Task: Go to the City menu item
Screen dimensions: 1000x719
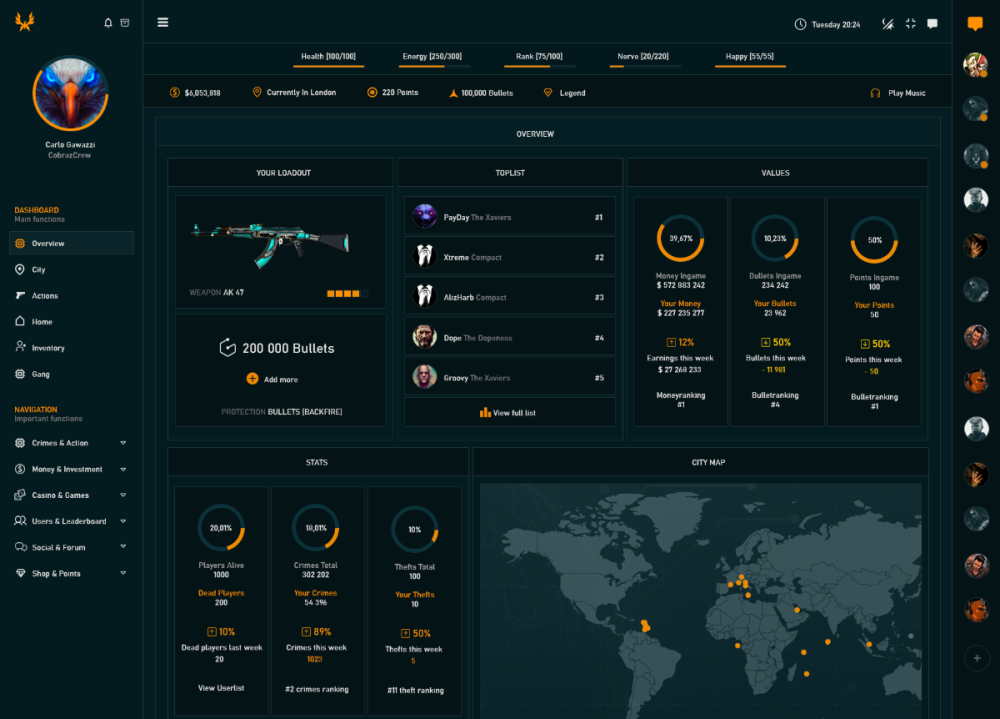Action: 38,270
